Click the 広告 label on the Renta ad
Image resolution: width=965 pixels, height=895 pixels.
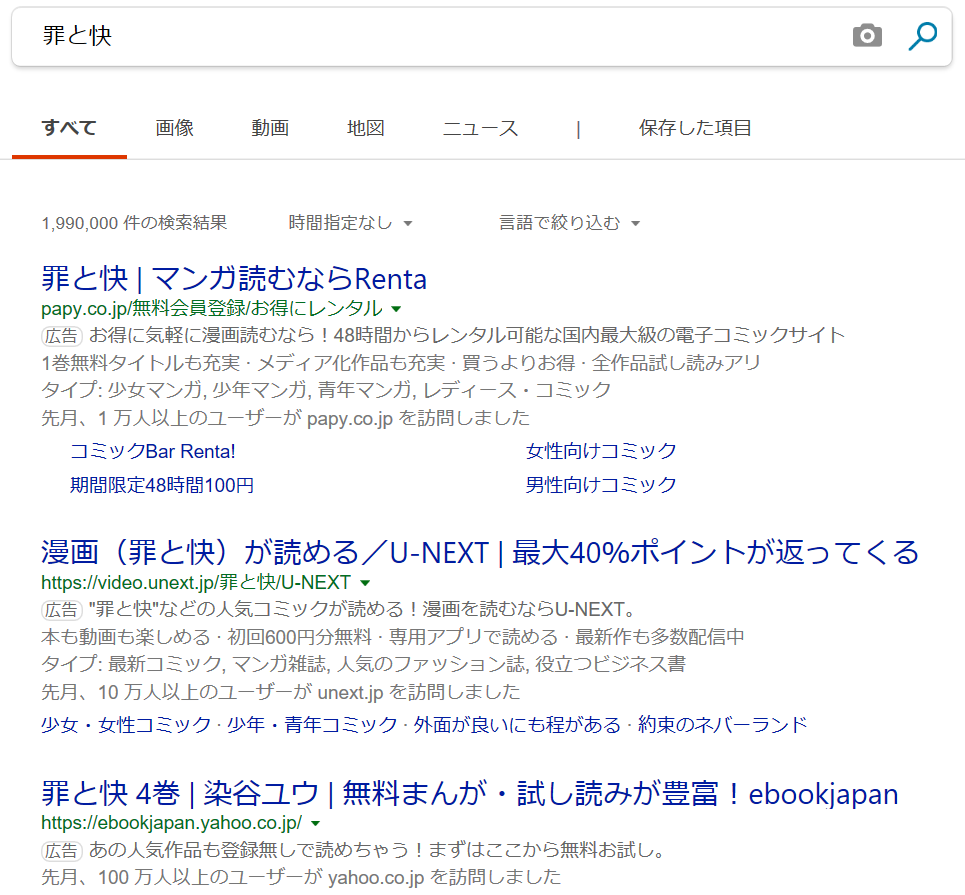[62, 336]
